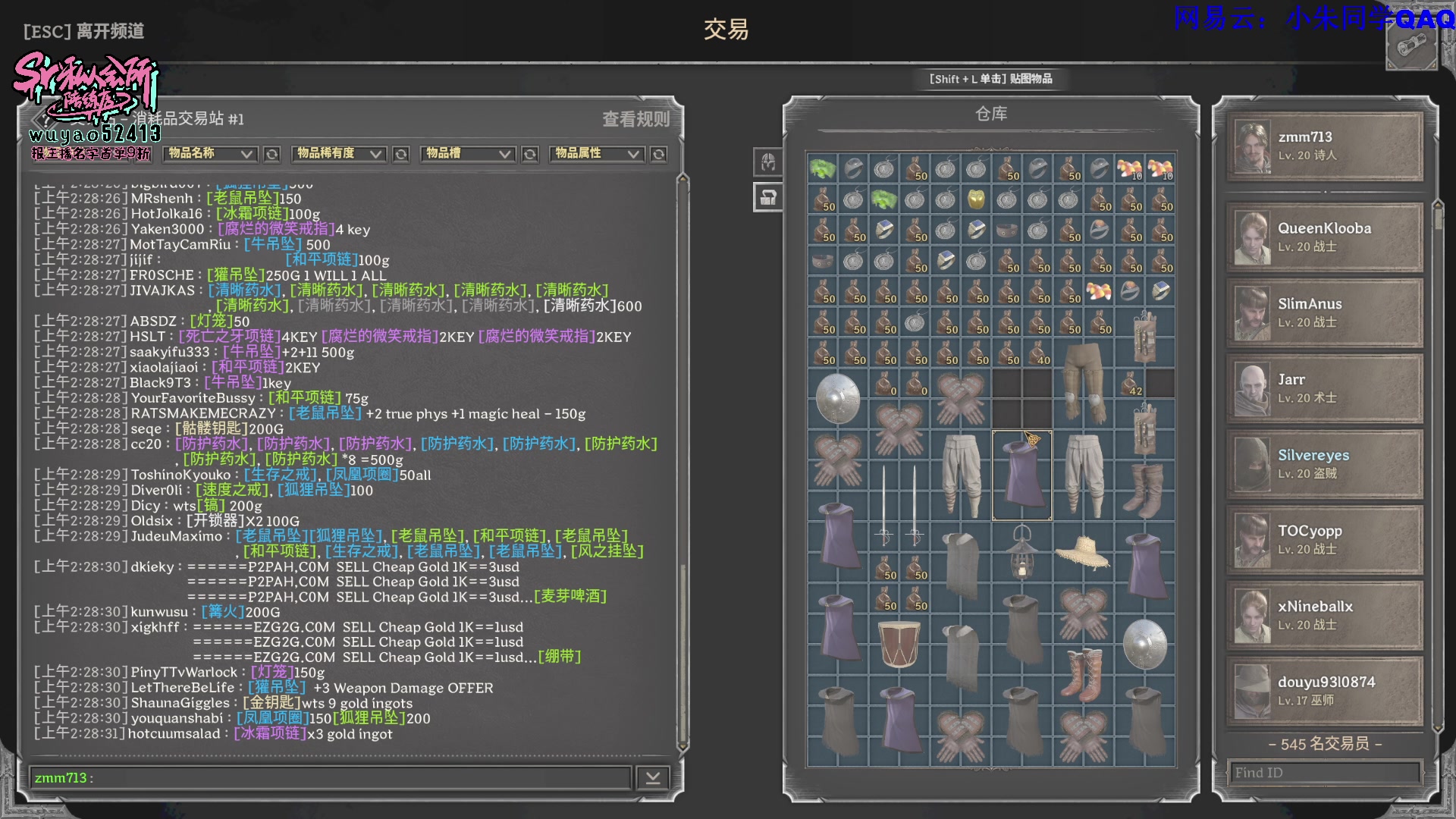This screenshot has height=819, width=1456.
Task: Open 查看规则 to view rules
Action: [x=635, y=119]
